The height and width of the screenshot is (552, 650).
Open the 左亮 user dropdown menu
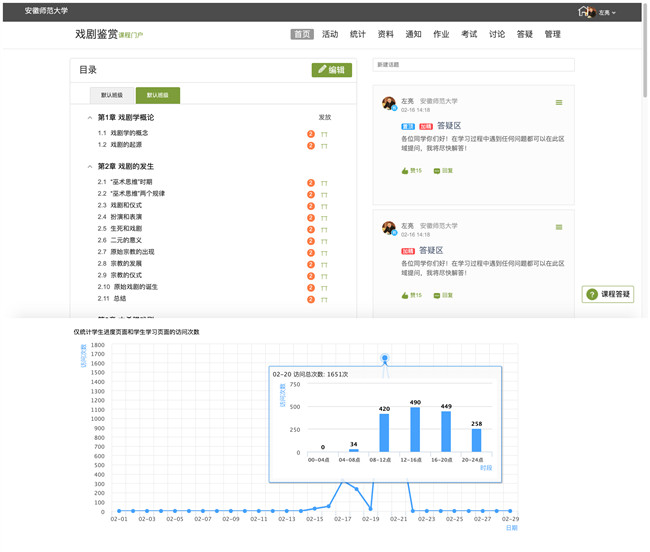click(606, 13)
